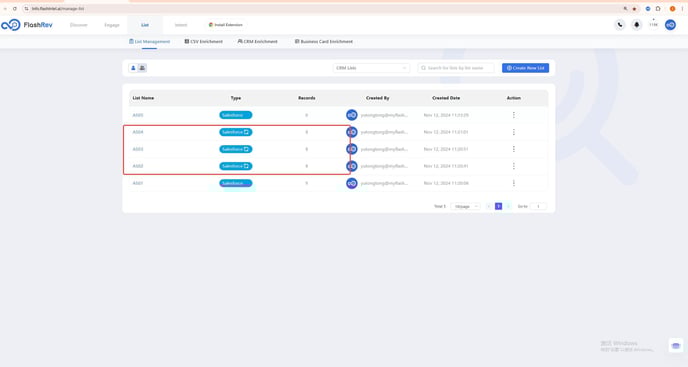Screen dimensions: 688x367
Task: Click the sync icon on AS03 Salesforce tag
Action: [247, 149]
